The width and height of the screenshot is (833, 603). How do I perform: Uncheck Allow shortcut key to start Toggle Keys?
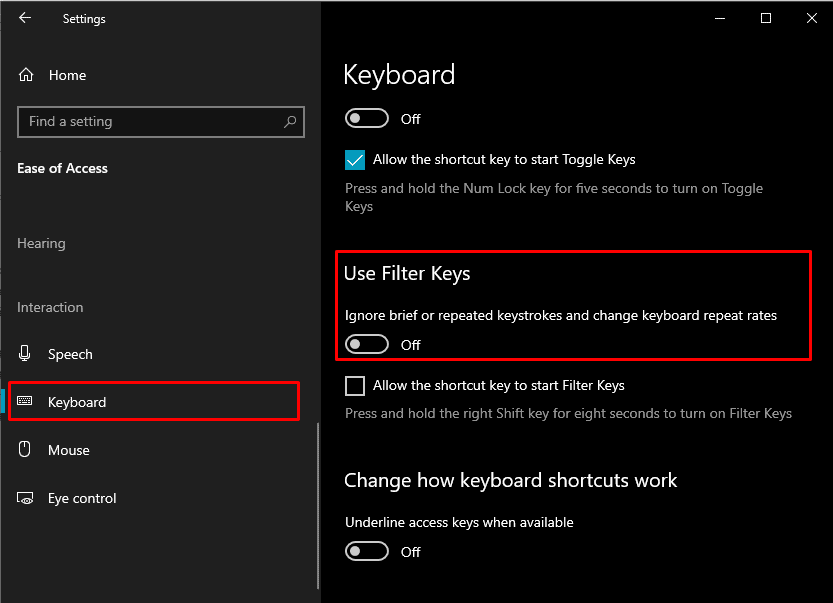point(355,159)
